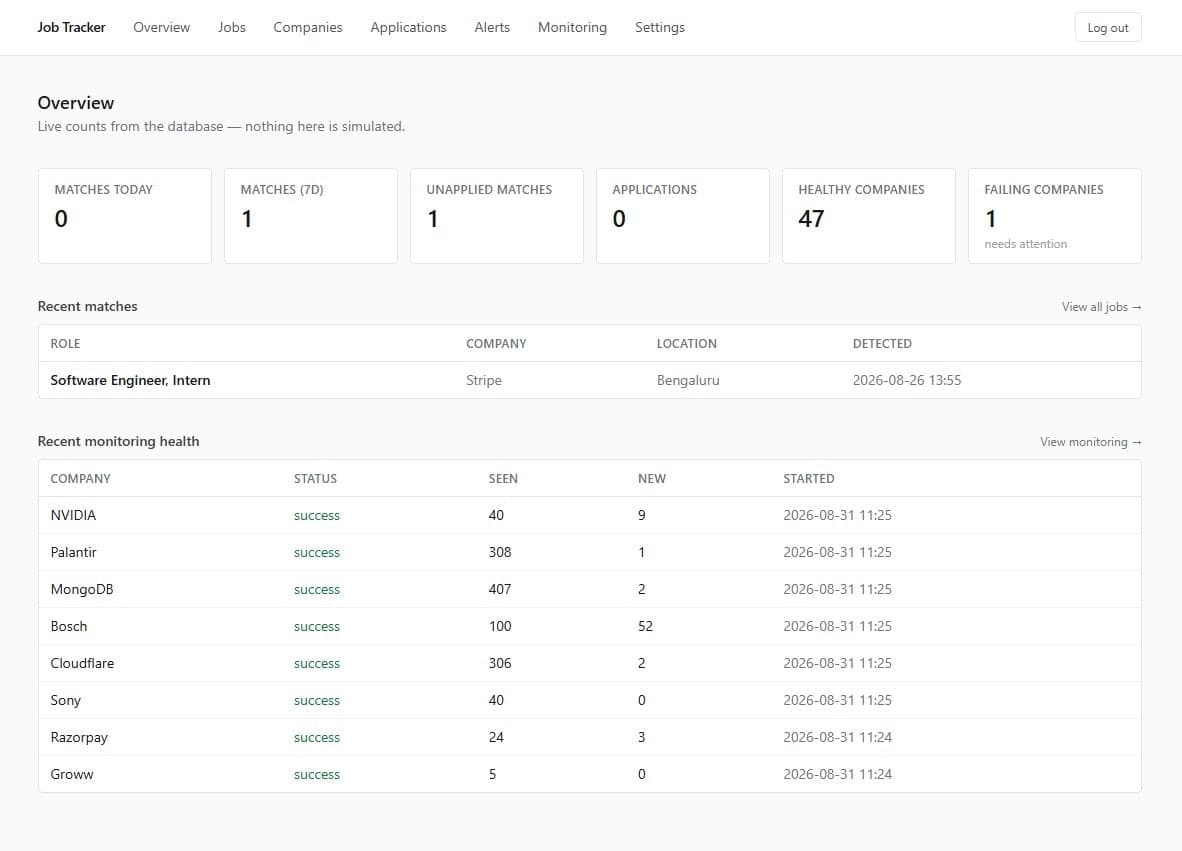The width and height of the screenshot is (1182, 851).
Task: Click the STATUS column header
Action: [x=315, y=479]
